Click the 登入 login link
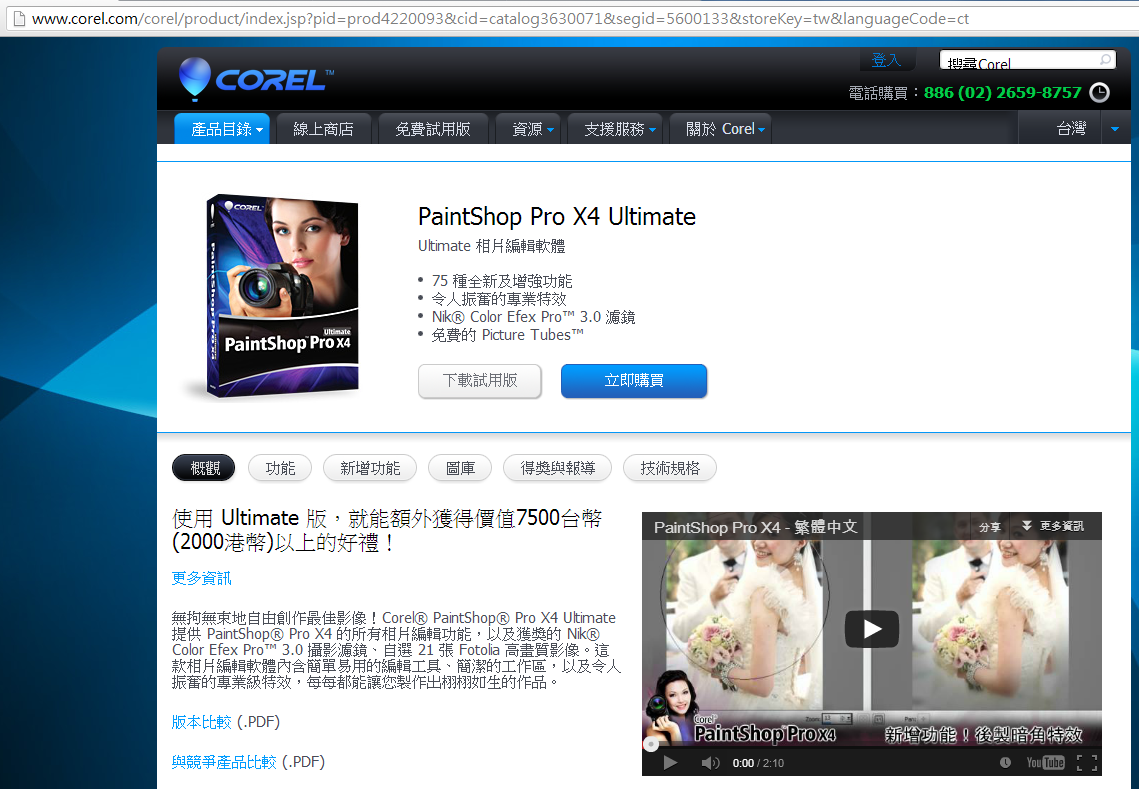 (x=886, y=60)
